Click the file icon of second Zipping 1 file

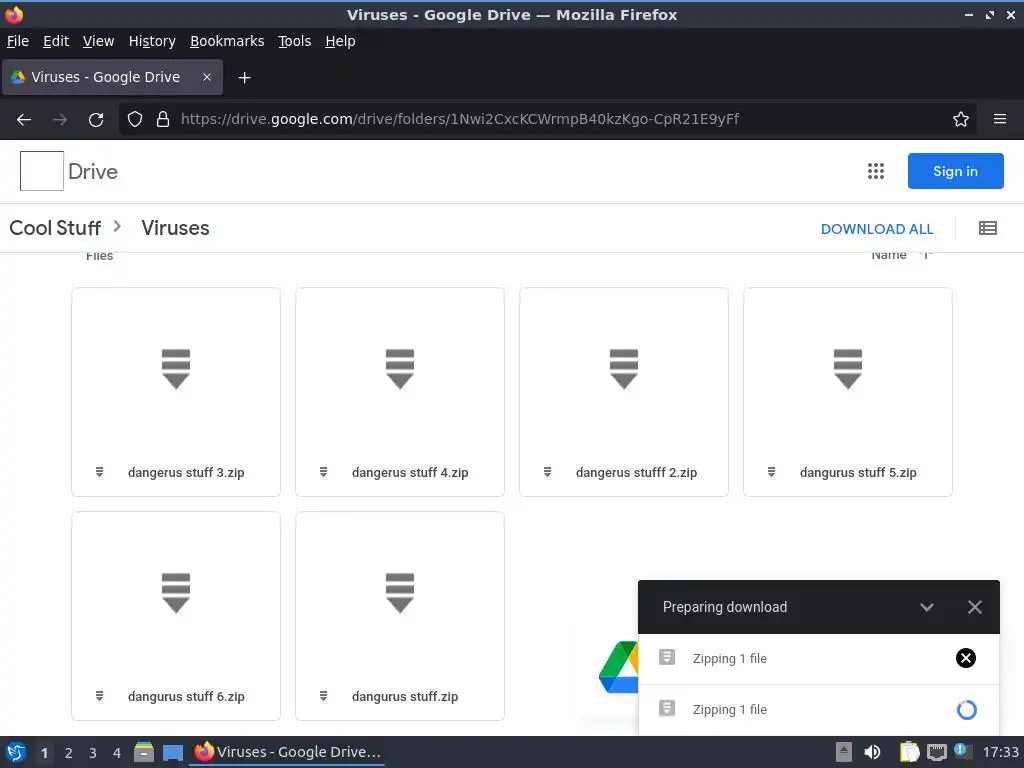tap(667, 708)
